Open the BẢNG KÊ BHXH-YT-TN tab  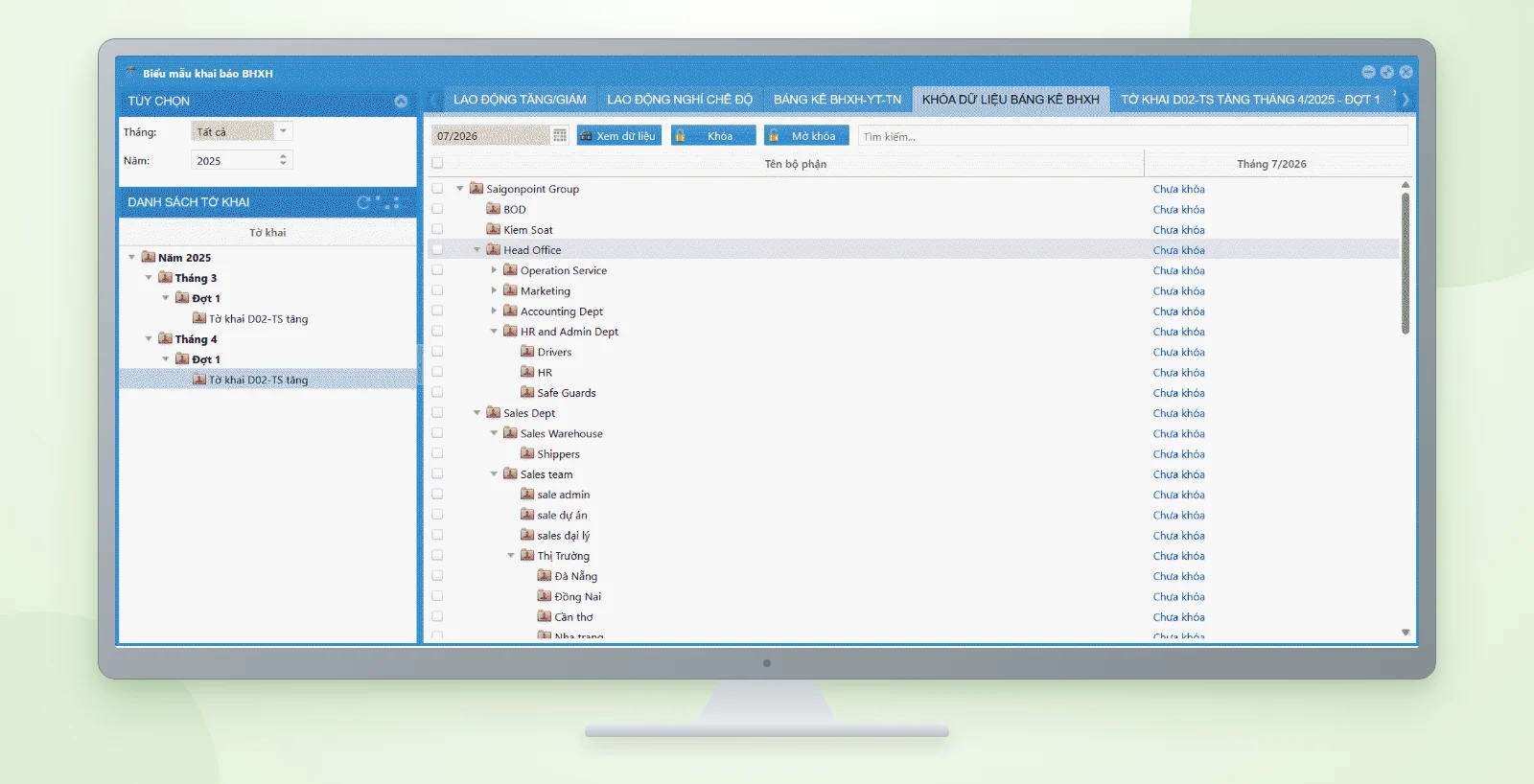(x=838, y=100)
